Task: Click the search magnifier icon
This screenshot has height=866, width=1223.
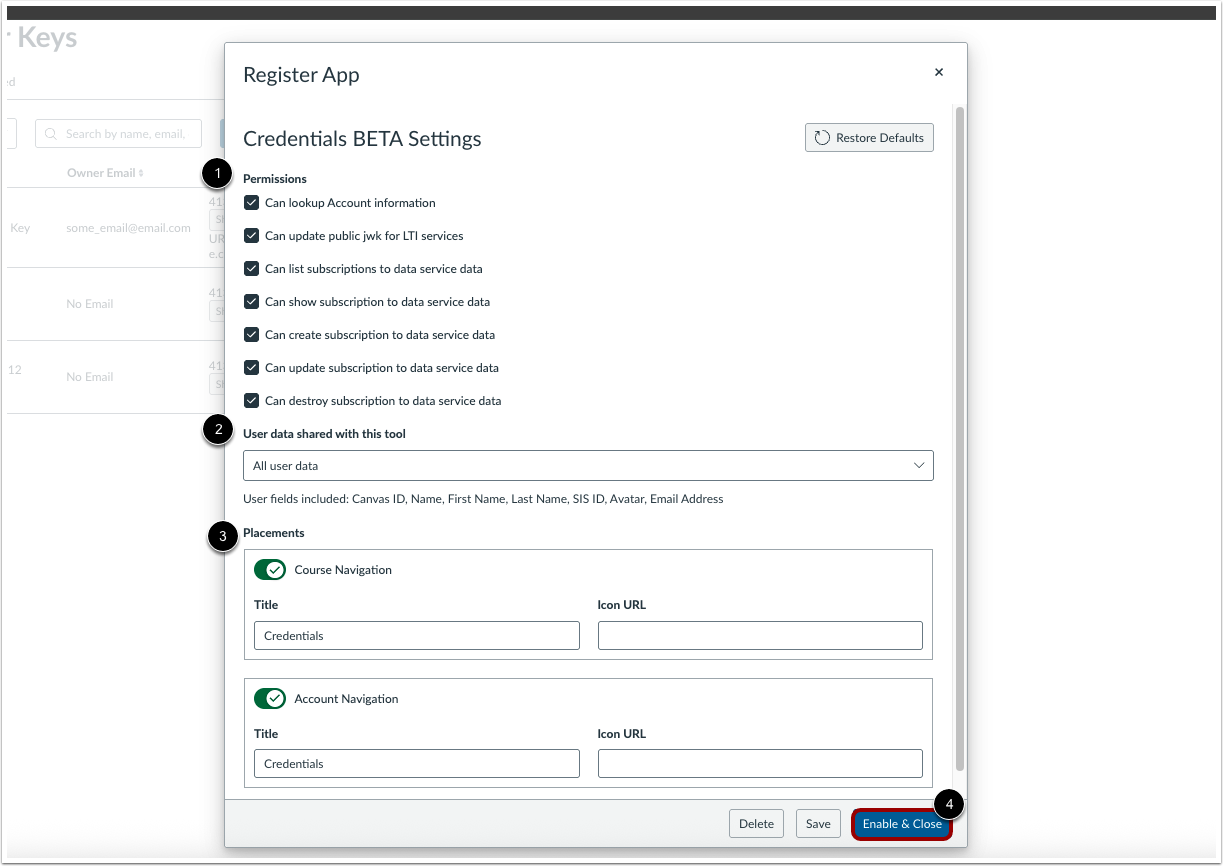Action: (x=50, y=133)
